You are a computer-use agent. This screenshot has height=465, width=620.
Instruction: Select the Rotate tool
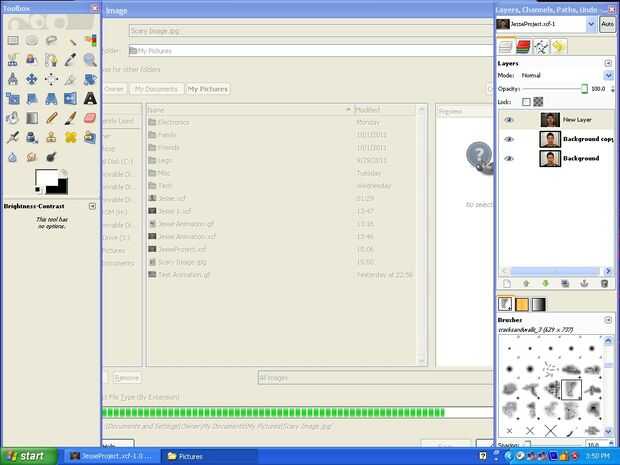[x=90, y=79]
